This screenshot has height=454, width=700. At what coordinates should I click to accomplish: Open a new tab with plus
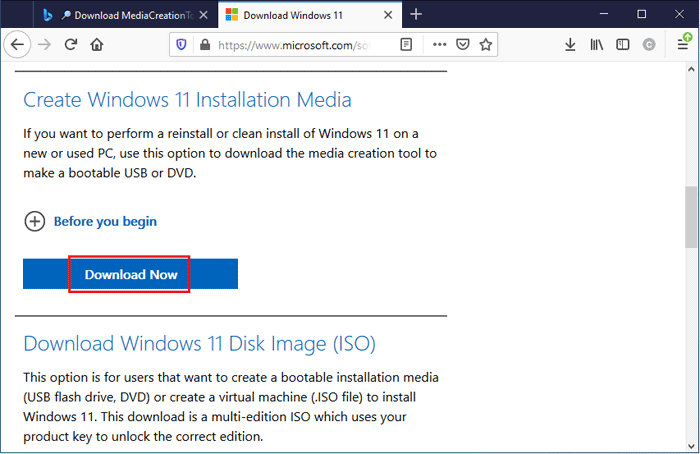(x=416, y=15)
